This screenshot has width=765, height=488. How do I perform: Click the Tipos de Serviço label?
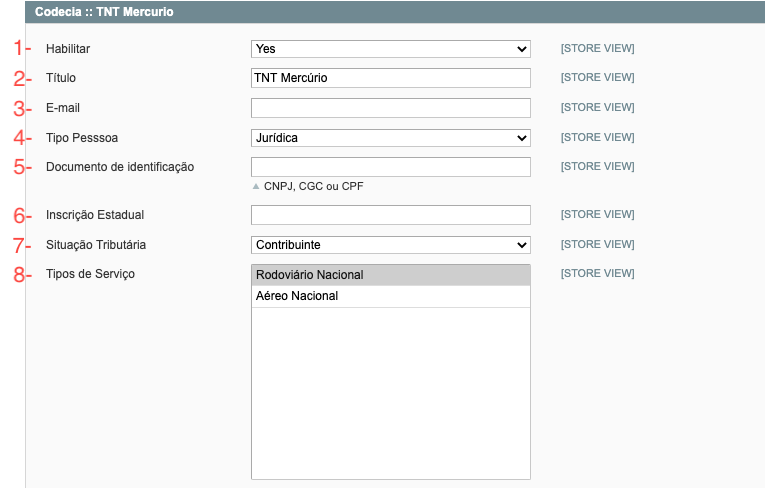pos(90,275)
